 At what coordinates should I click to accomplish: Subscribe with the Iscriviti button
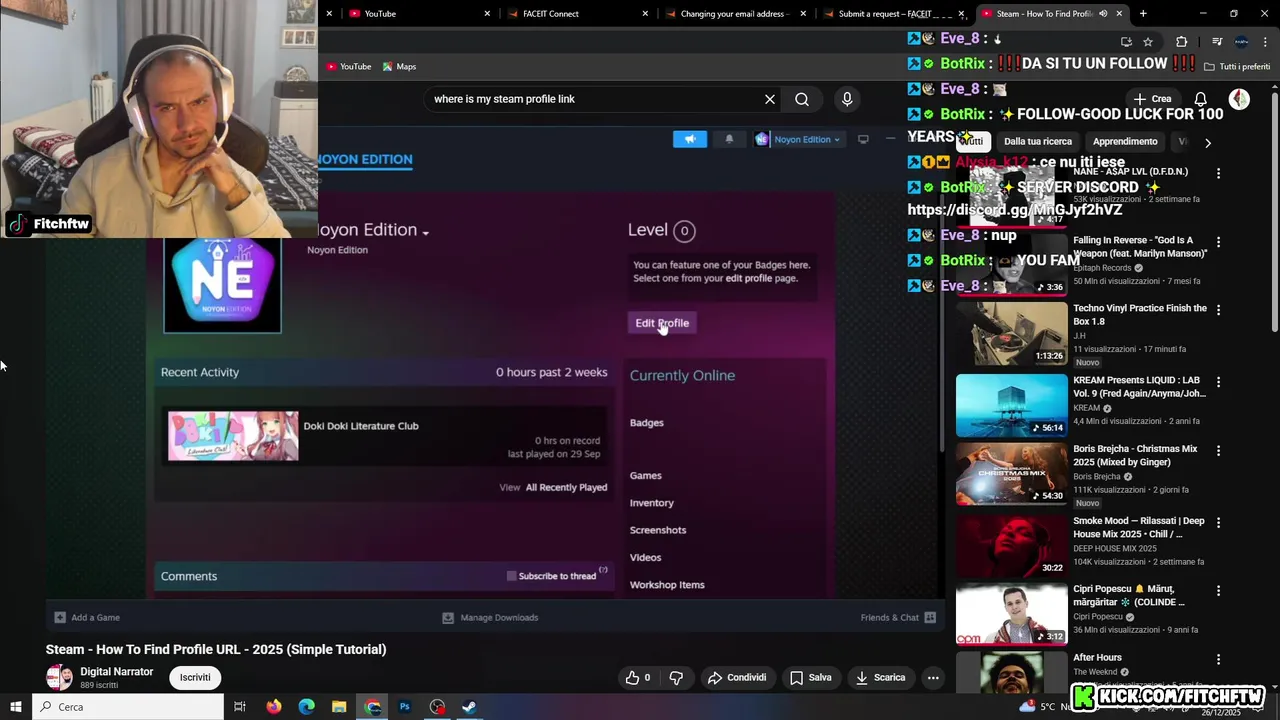coord(195,677)
